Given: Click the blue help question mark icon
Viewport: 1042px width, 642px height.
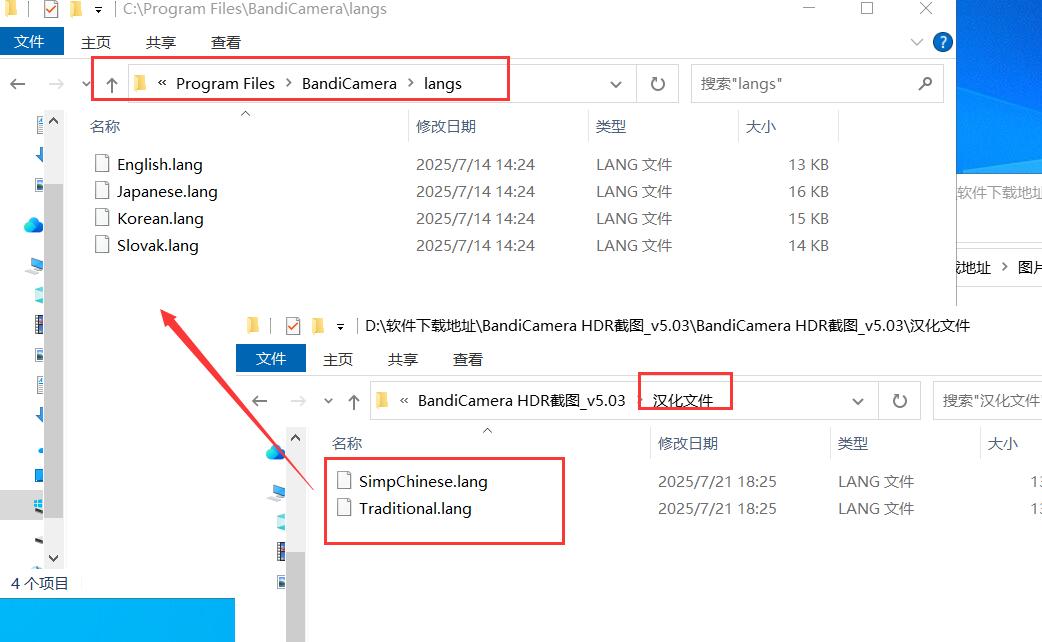Looking at the screenshot, I should [942, 42].
